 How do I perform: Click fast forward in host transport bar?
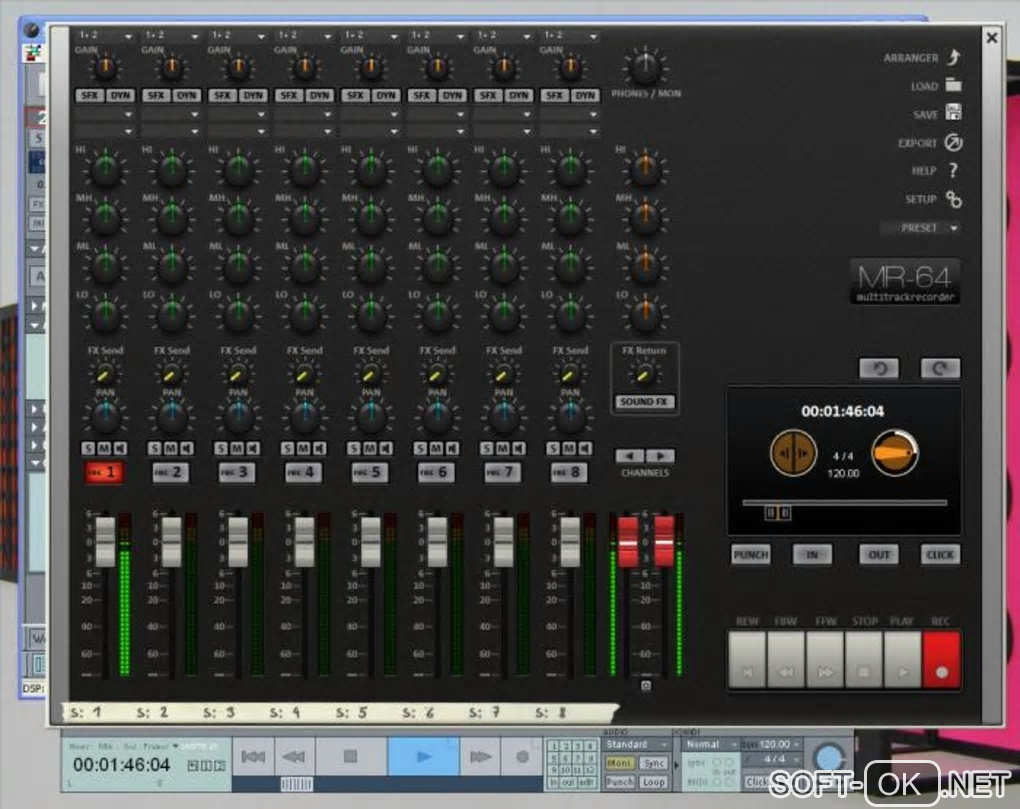[x=480, y=756]
